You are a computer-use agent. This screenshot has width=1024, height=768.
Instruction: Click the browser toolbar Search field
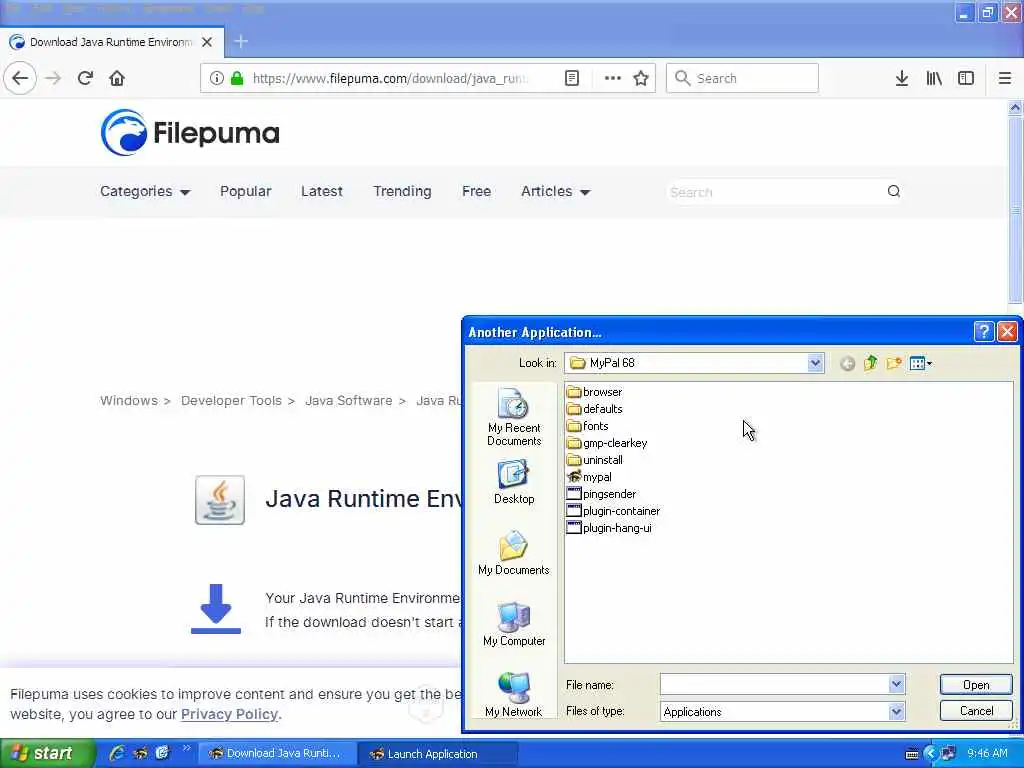coord(742,78)
